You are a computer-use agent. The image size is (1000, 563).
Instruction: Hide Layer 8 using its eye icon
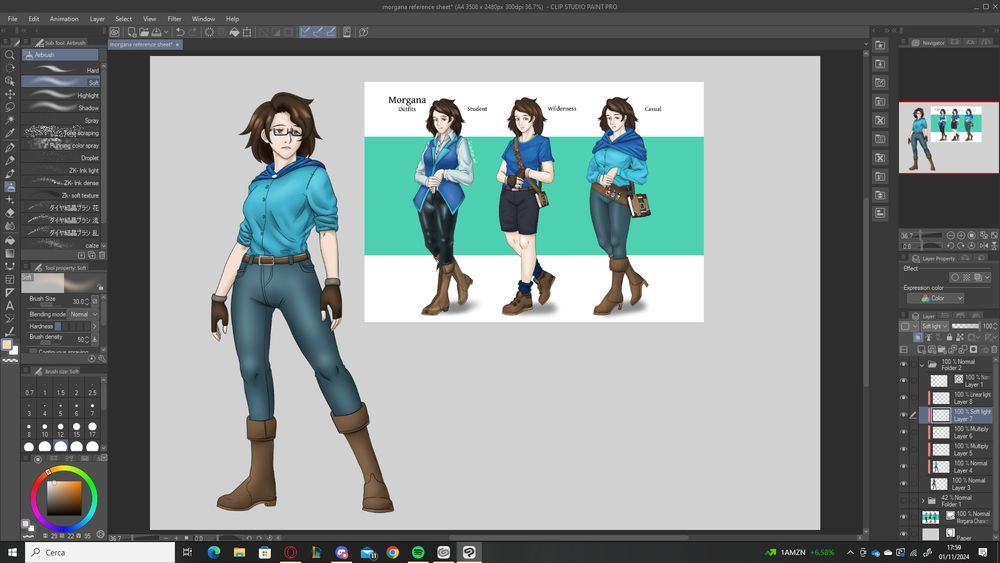pos(904,398)
